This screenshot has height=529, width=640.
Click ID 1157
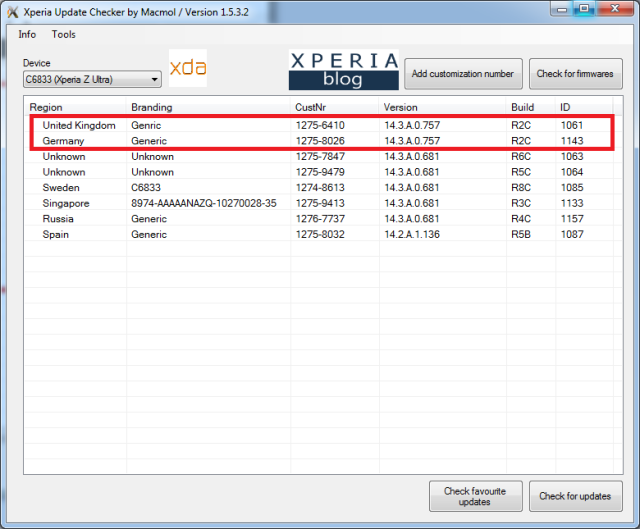(x=572, y=219)
